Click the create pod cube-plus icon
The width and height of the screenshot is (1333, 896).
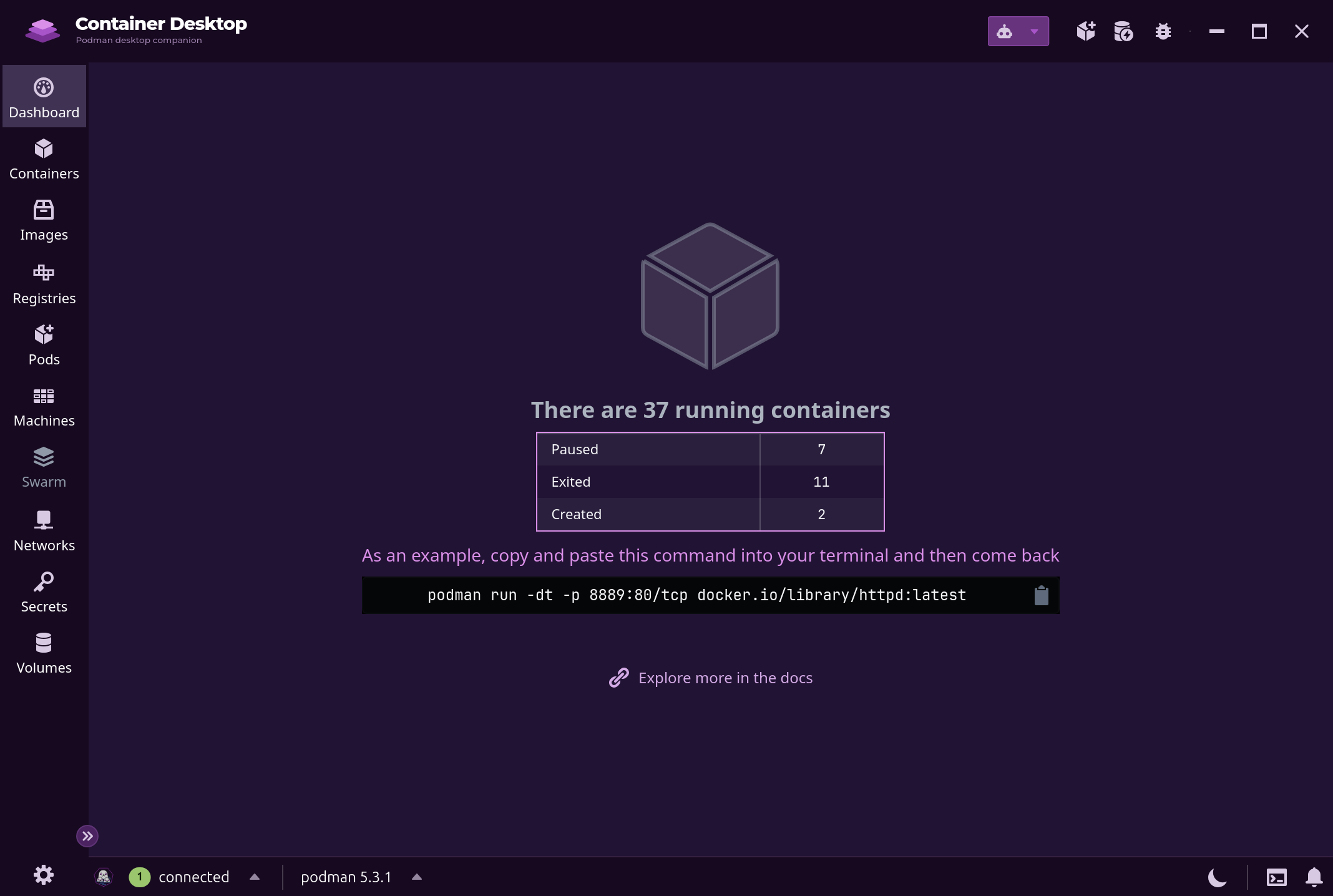tap(1086, 31)
